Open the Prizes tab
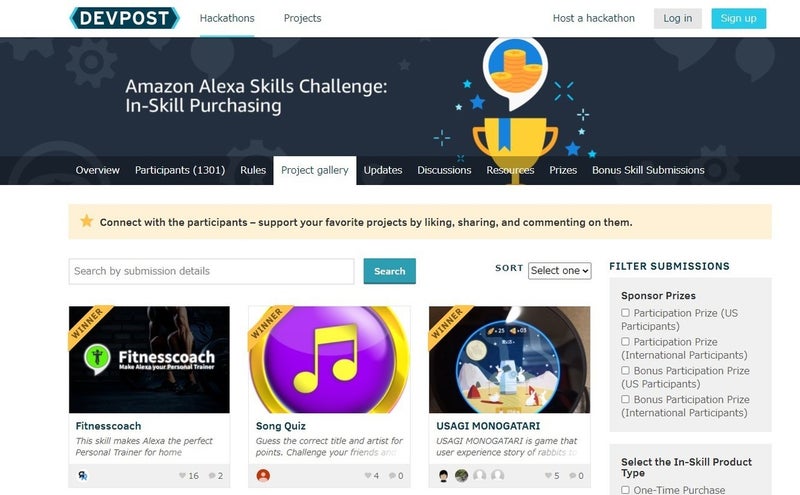Viewport: 800px width, 495px height. tap(563, 170)
